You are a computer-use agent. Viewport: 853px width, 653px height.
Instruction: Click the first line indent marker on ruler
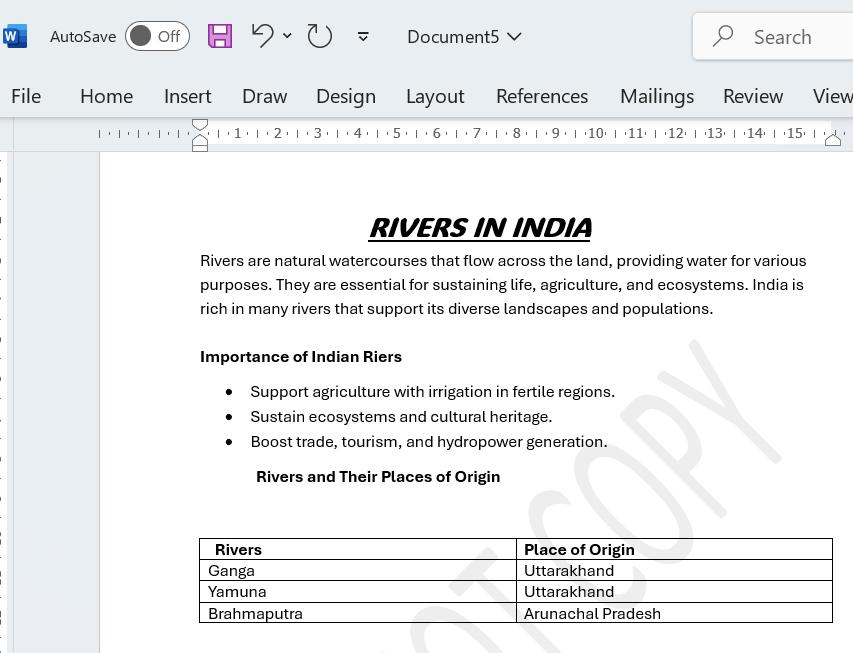click(x=200, y=125)
